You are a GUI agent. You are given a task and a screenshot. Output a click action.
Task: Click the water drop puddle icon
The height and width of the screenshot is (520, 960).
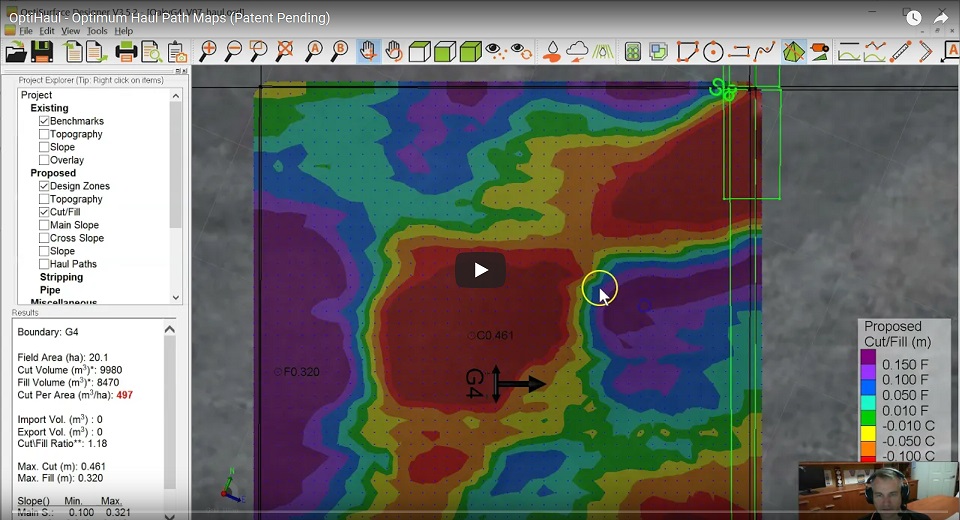tap(552, 51)
